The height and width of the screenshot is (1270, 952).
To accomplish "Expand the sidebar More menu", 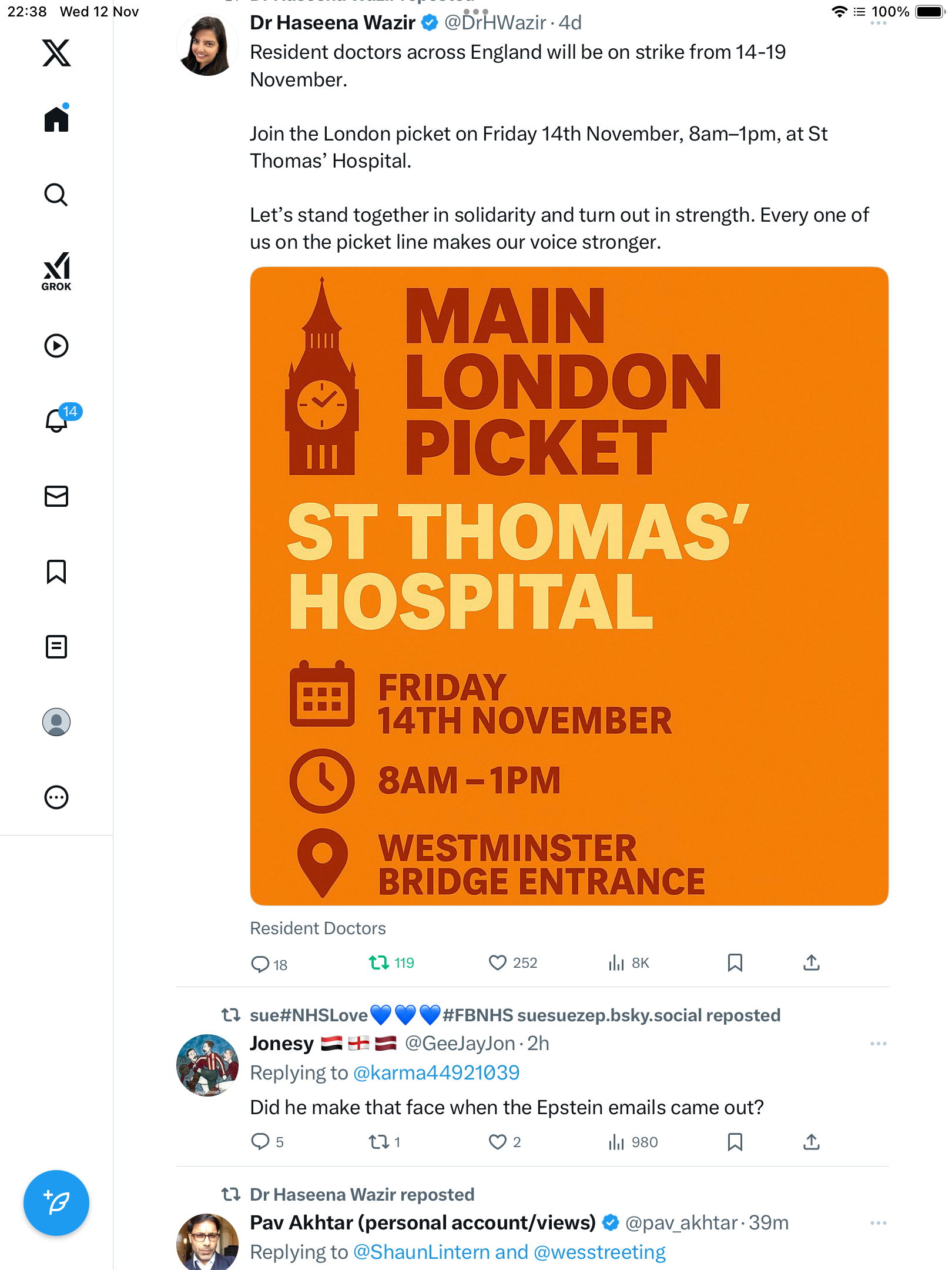I will [x=56, y=797].
